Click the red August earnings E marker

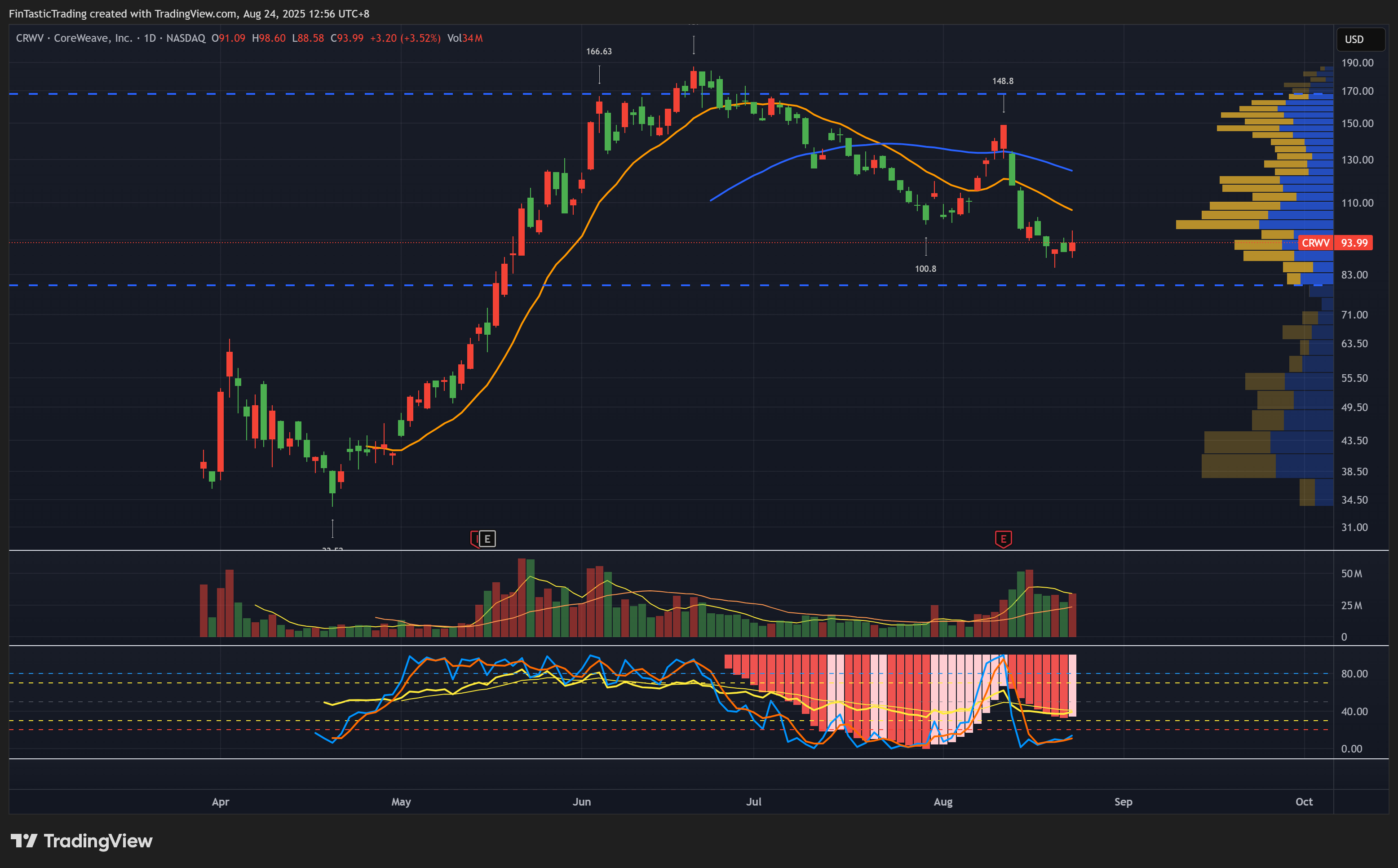click(x=1003, y=539)
